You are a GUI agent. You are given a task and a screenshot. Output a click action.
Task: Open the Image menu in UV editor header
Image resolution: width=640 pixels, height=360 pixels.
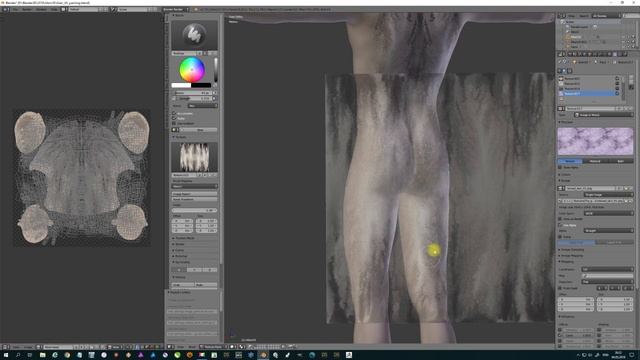[28, 347]
